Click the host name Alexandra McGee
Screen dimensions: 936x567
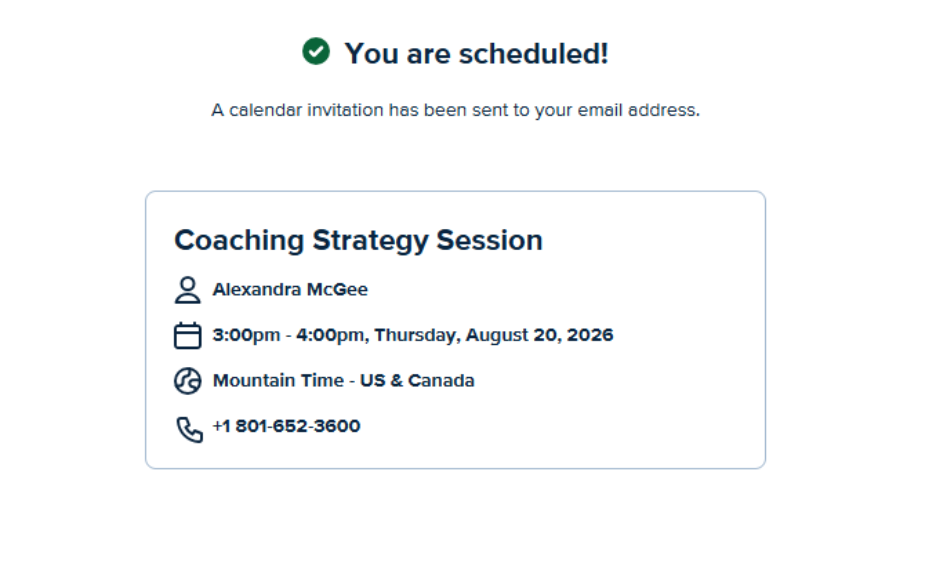pyautogui.click(x=290, y=289)
